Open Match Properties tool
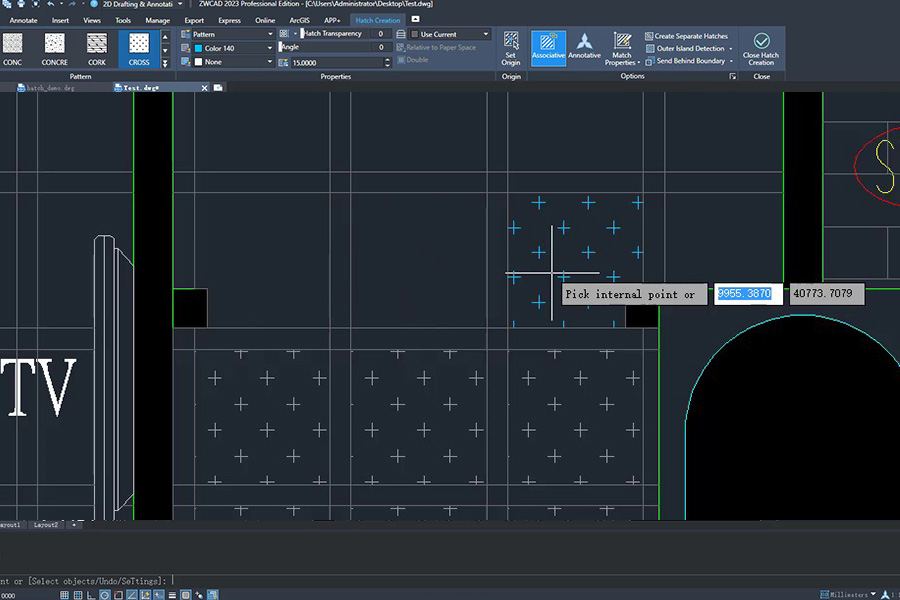The image size is (900, 600). click(x=622, y=49)
